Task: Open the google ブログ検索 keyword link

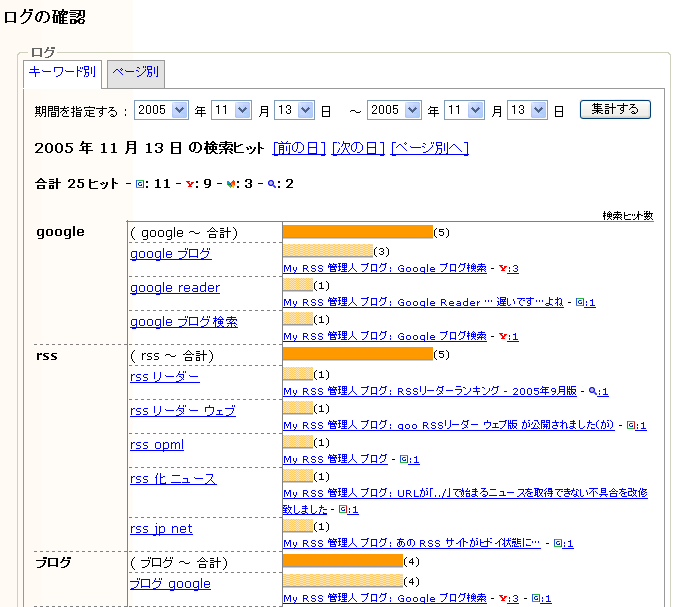Action: click(184, 322)
